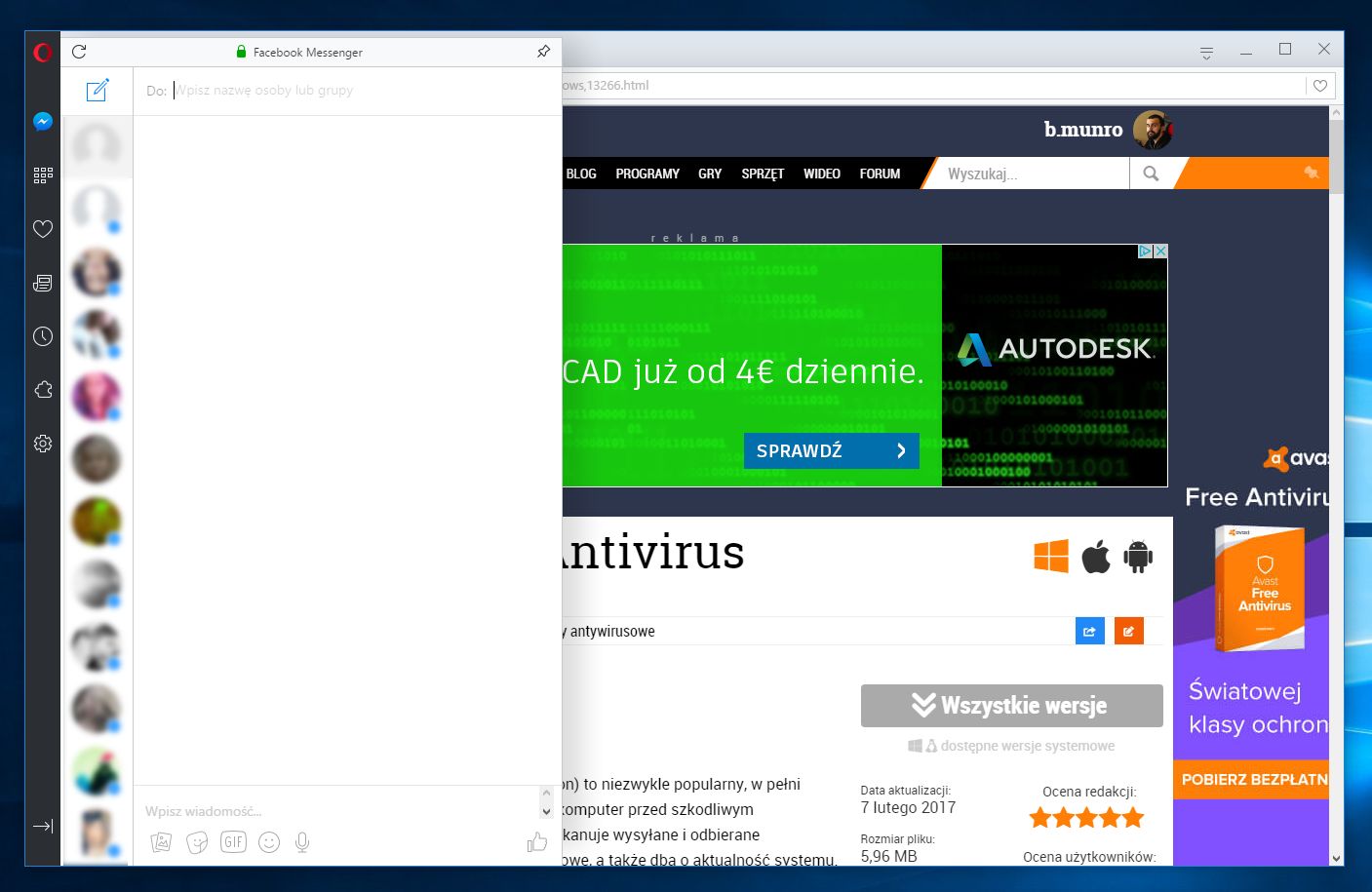Screen dimensions: 1372x892
Task: Open Bookmarks heart in the sidebar
Action: [43, 229]
